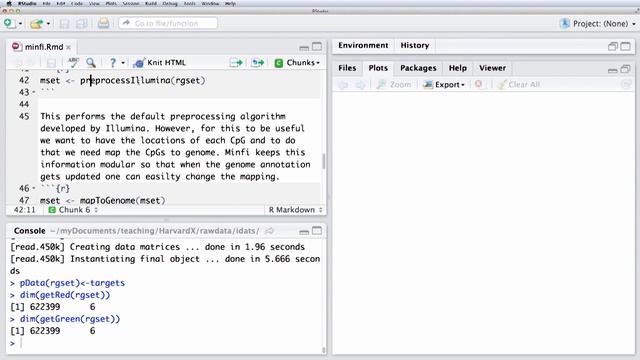
Task: Switch to the History tab
Action: click(415, 45)
